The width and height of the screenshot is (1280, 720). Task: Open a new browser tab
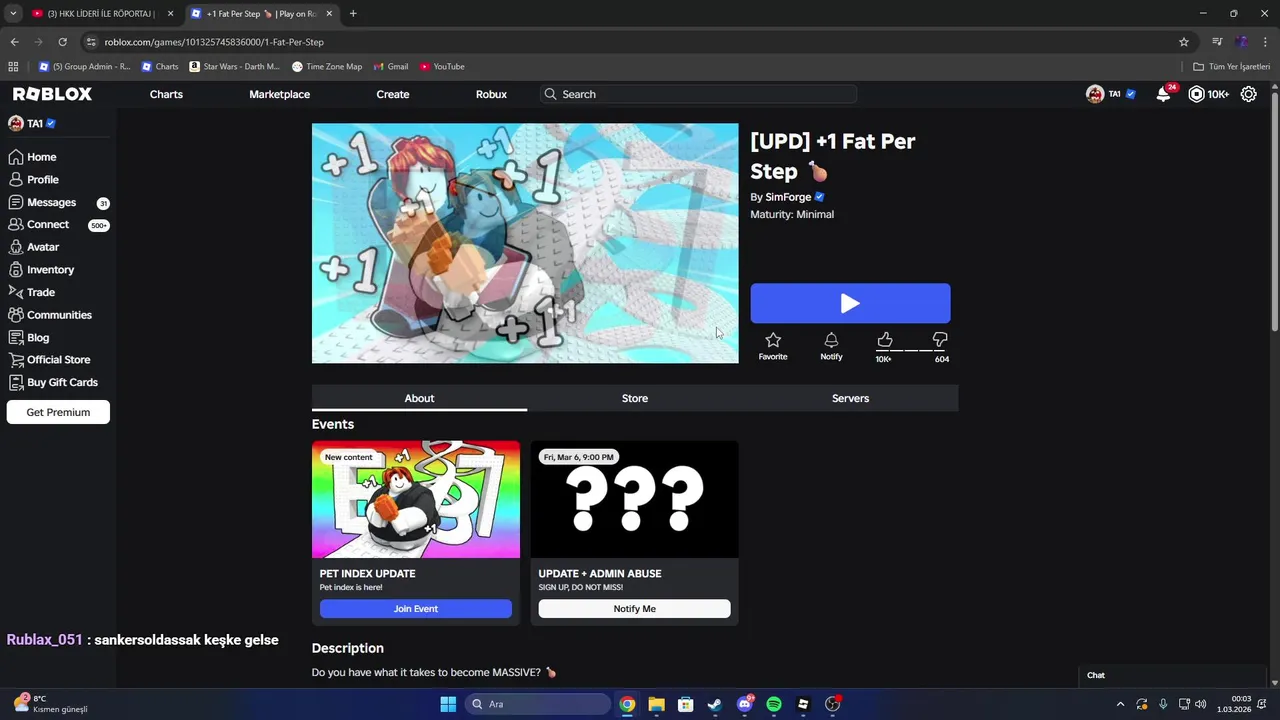(x=353, y=14)
